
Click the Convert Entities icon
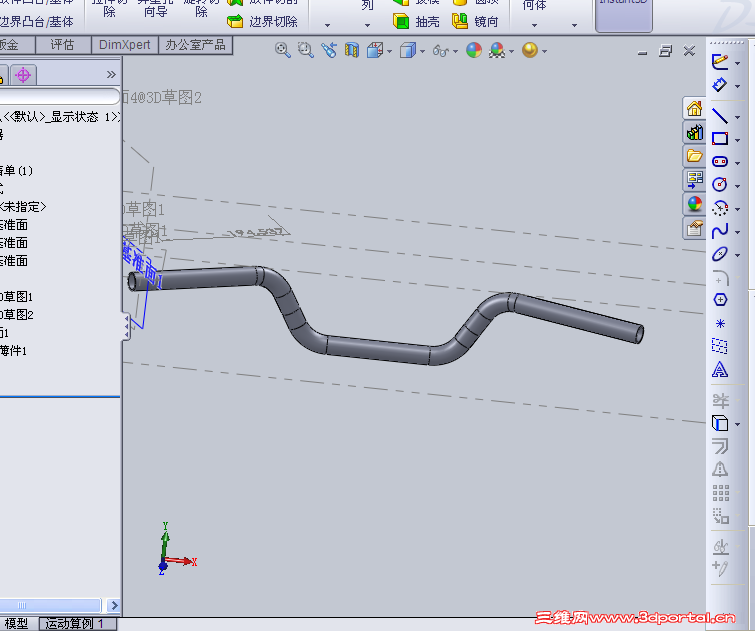[x=720, y=423]
